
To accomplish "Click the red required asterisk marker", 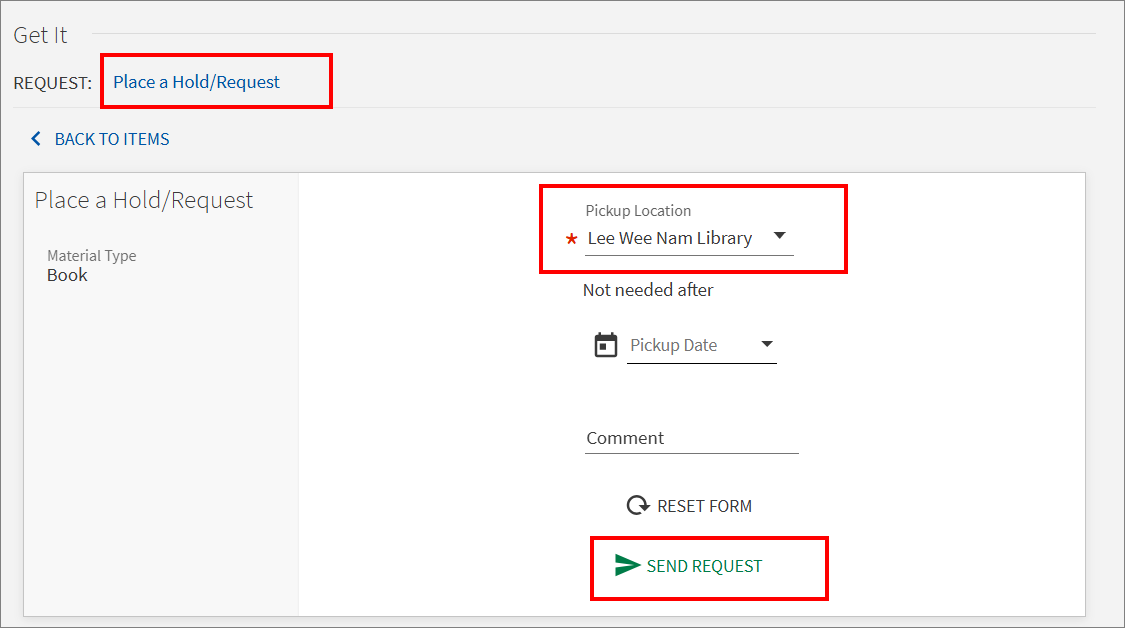I will pos(572,239).
